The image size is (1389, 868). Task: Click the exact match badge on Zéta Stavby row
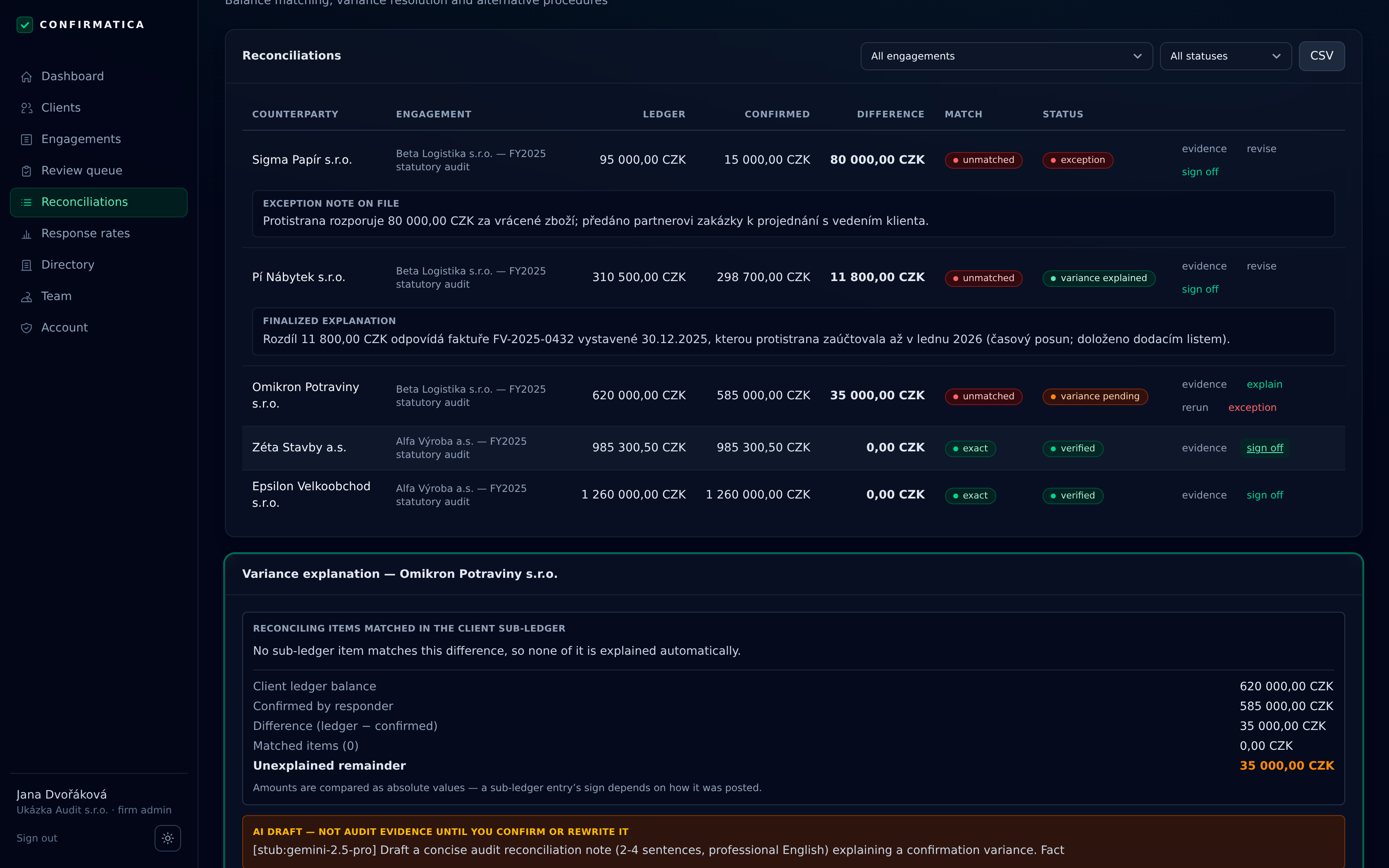click(x=970, y=448)
